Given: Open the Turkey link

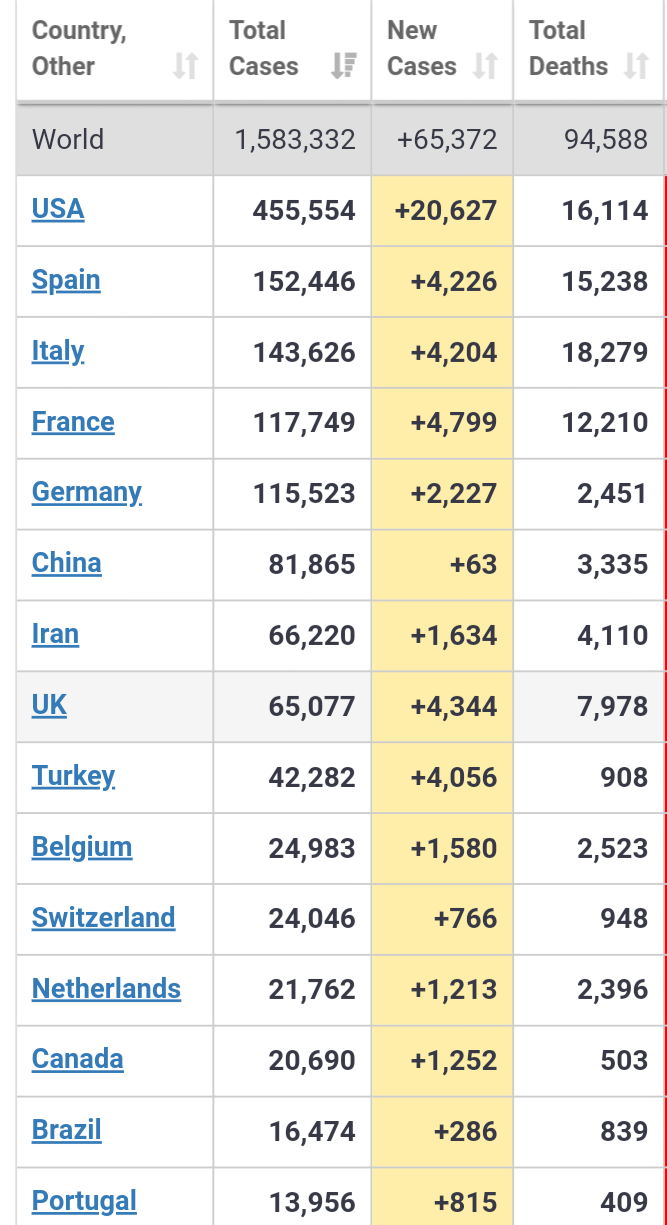Looking at the screenshot, I should (73, 776).
